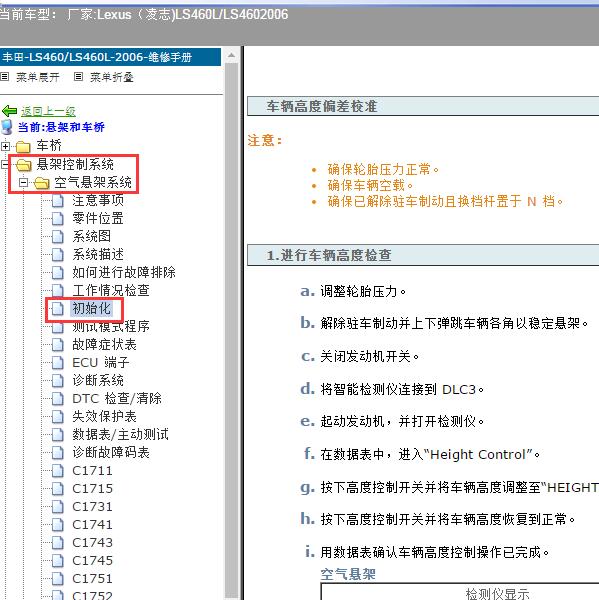
Task: Click the document icon beside 注意事项
Action: pyautogui.click(x=58, y=201)
